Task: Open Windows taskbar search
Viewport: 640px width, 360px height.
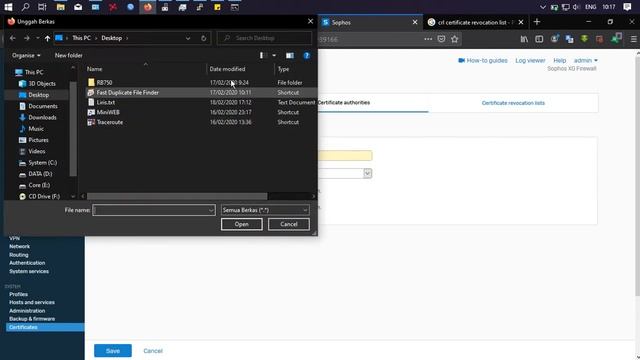Action: click(25, 7)
